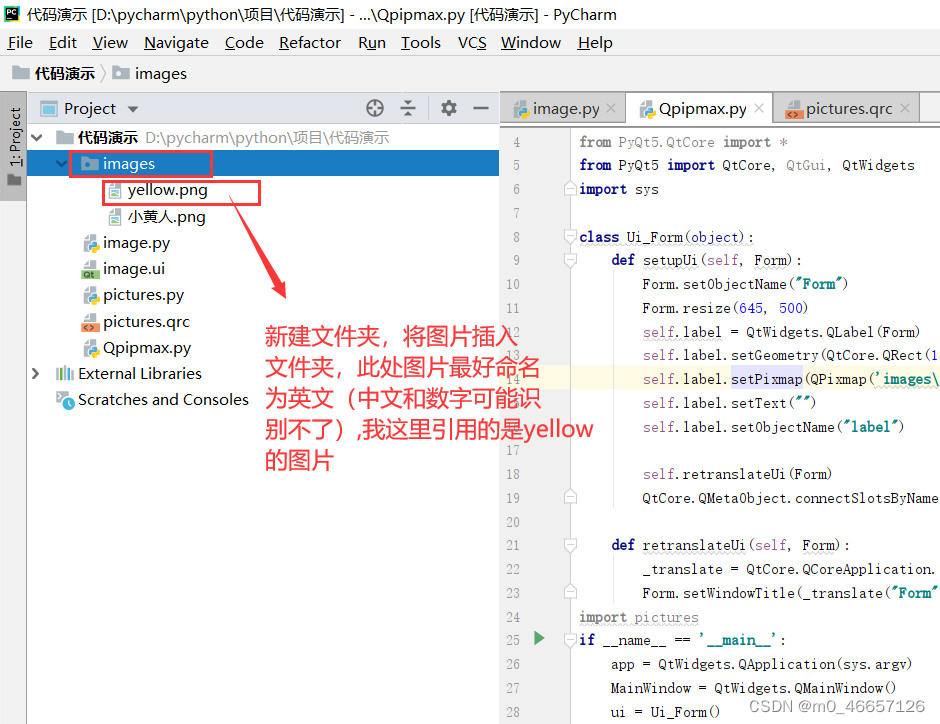The image size is (940, 724).
Task: Open the Run menu
Action: (371, 42)
